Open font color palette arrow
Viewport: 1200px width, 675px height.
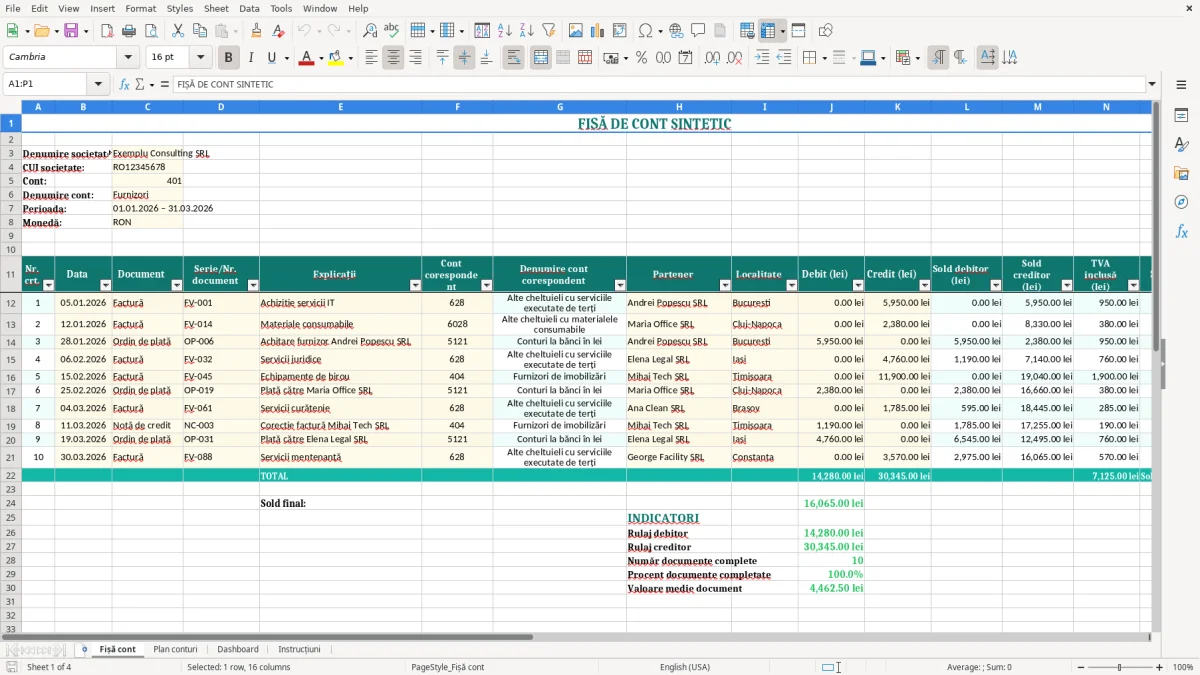[x=320, y=58]
